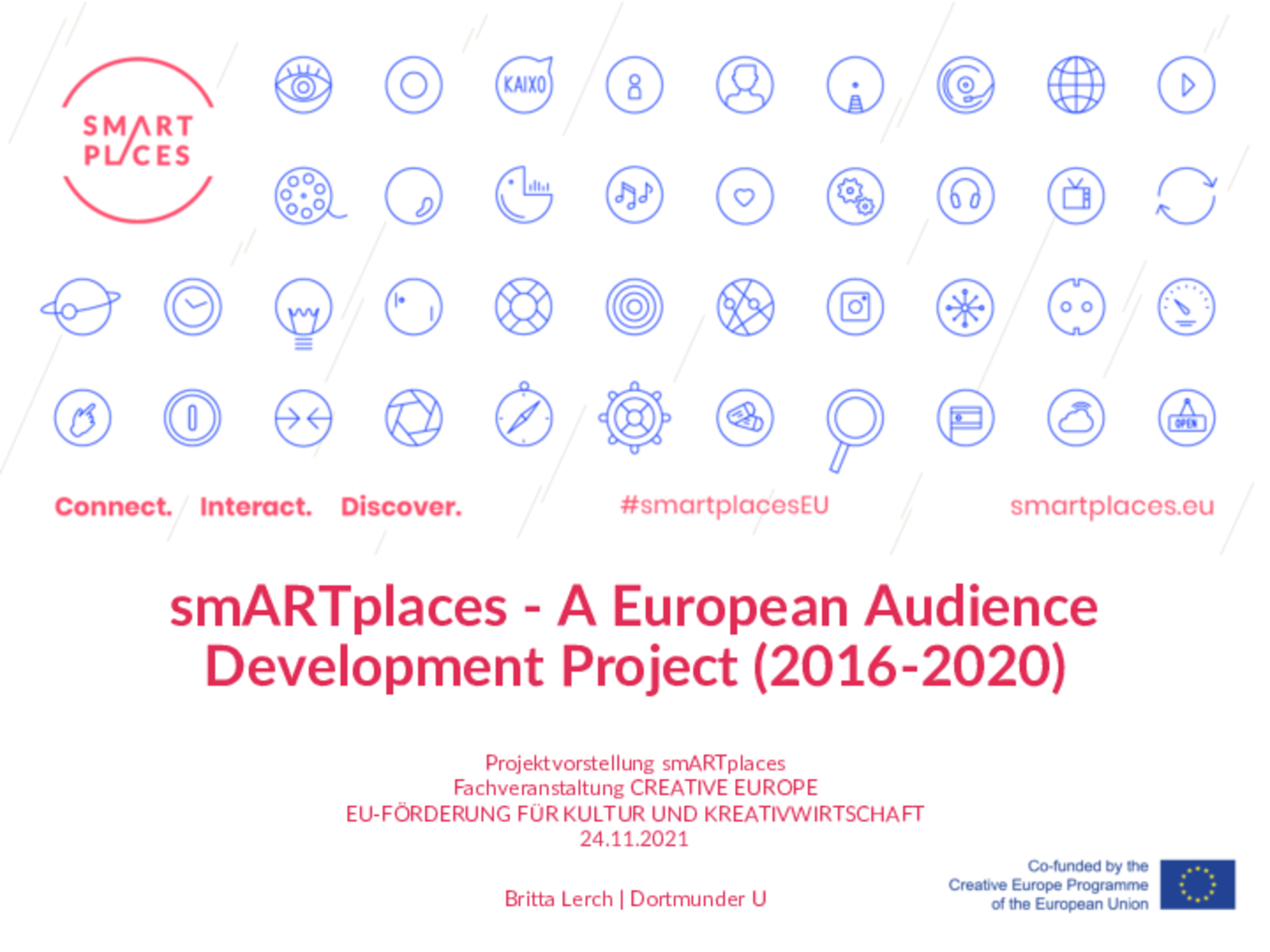This screenshot has width=1270, height=952.
Task: Click the eye icon
Action: pos(303,85)
